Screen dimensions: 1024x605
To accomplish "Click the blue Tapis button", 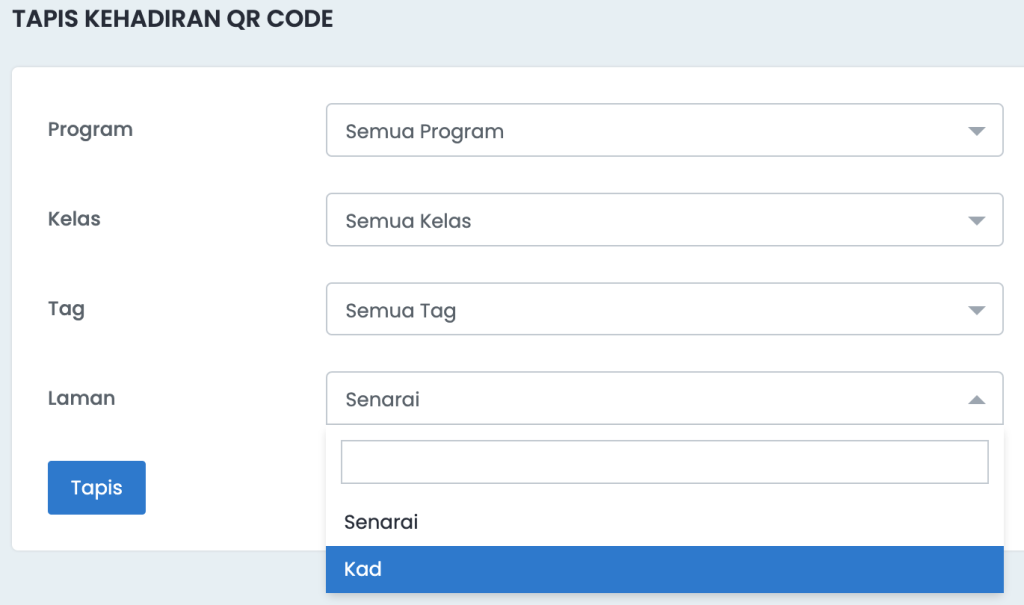I will coord(97,487).
